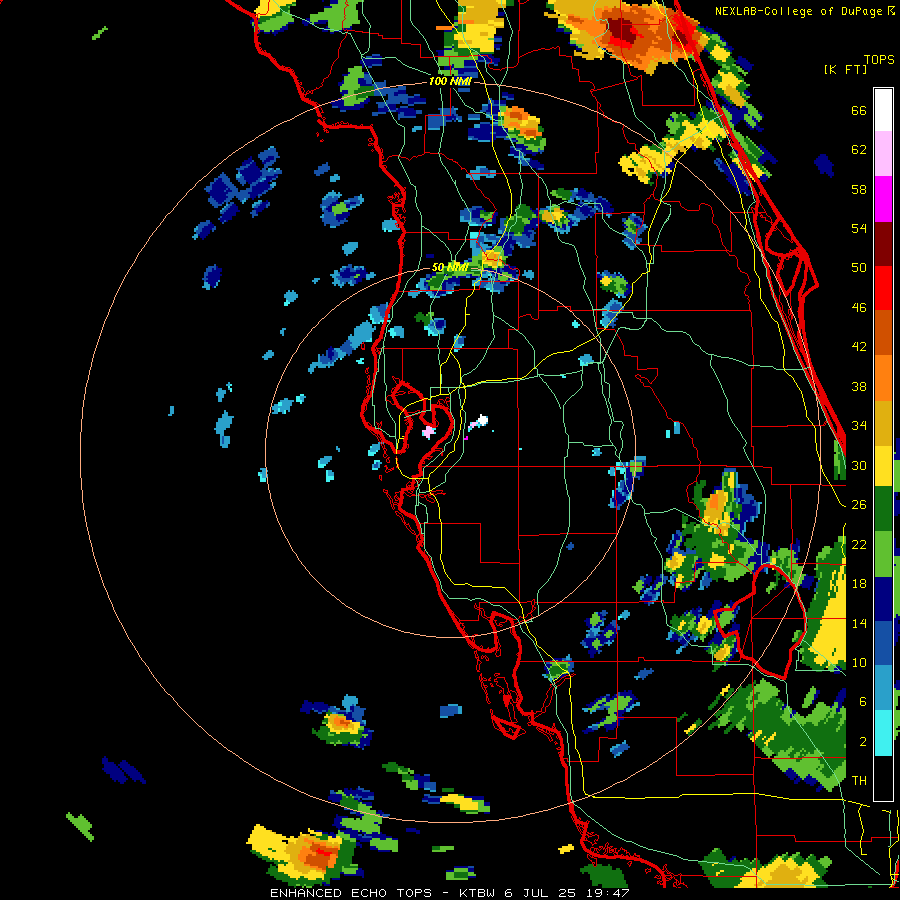Click the legend value "50"
900x900 pixels.
[x=859, y=268]
